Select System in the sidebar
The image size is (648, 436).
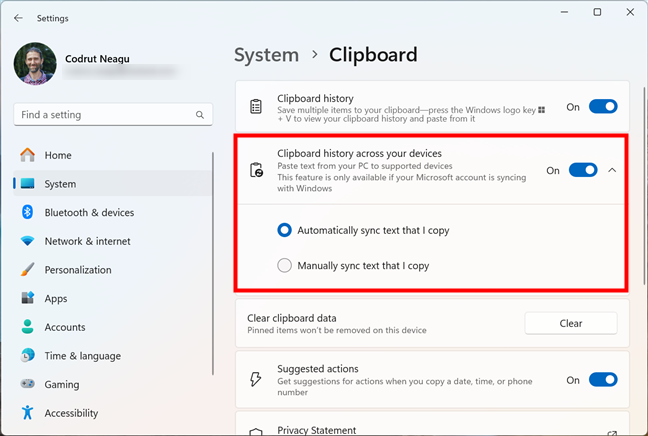[x=113, y=183]
